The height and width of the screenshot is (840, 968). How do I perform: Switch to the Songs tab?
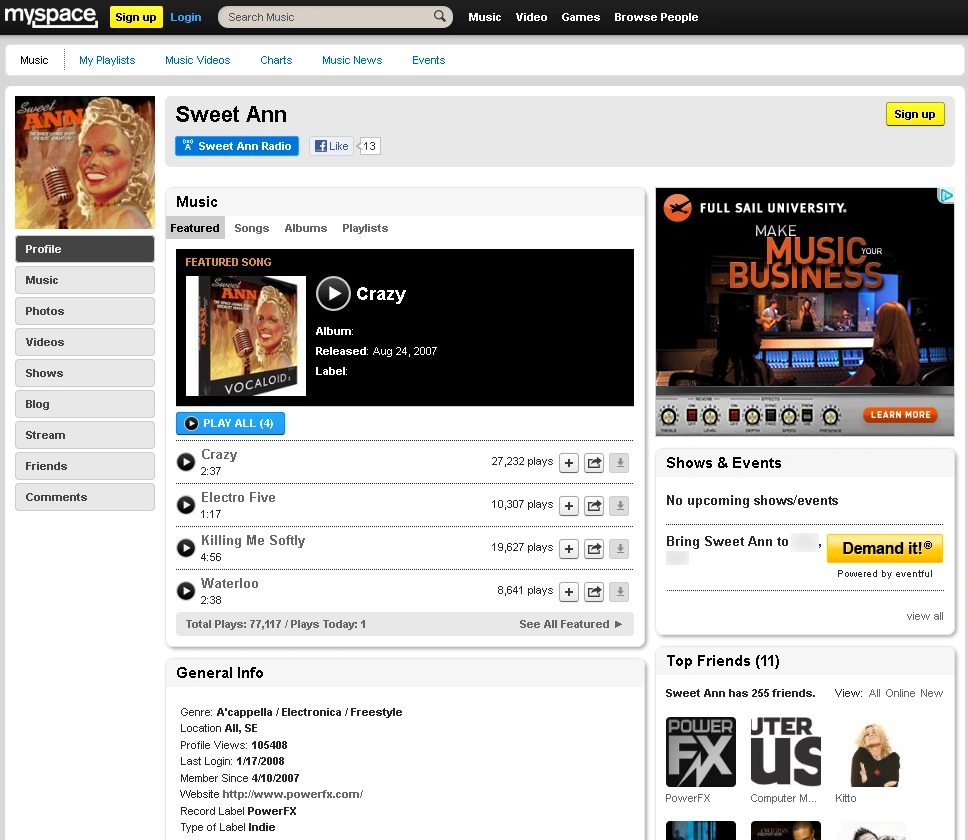(x=252, y=228)
